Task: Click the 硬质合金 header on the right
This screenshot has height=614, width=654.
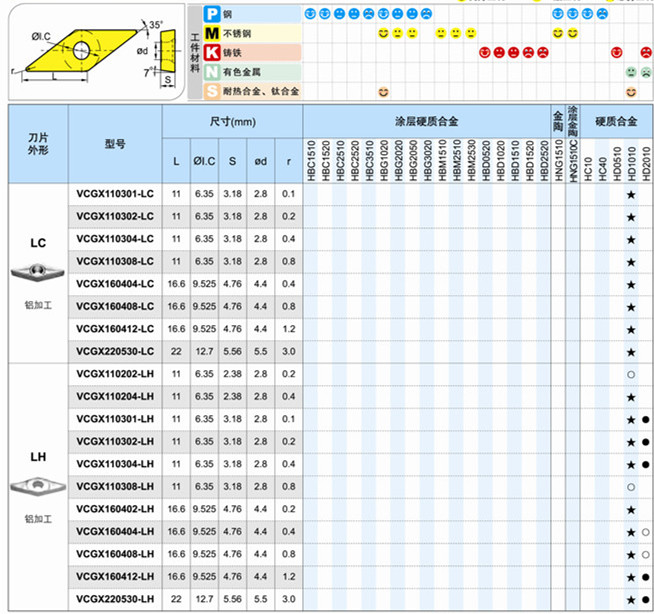Action: pos(616,120)
